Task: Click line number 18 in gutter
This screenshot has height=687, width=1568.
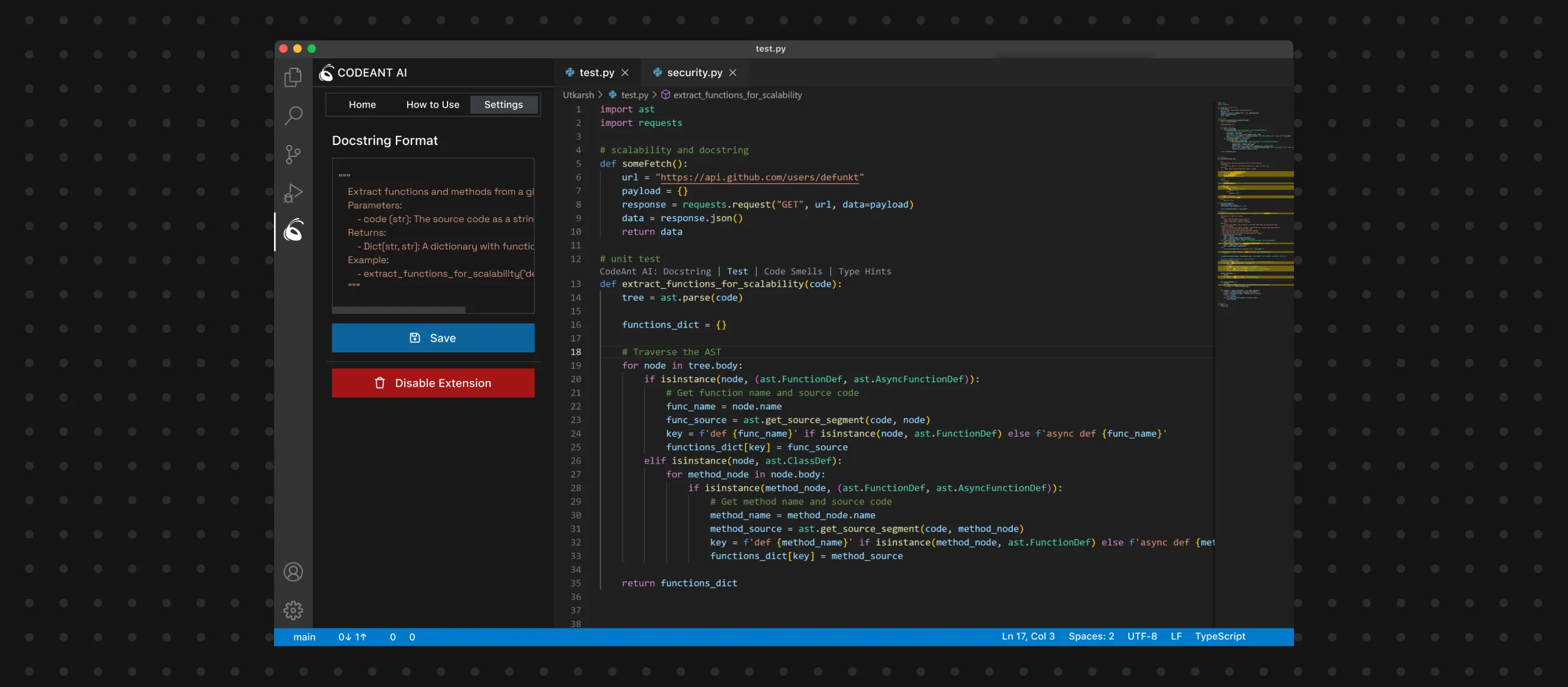Action: pos(575,352)
